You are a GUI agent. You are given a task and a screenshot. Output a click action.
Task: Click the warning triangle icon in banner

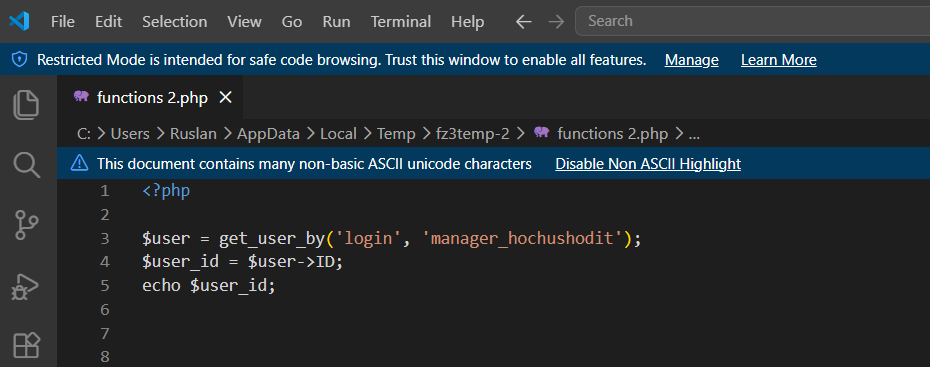79,164
